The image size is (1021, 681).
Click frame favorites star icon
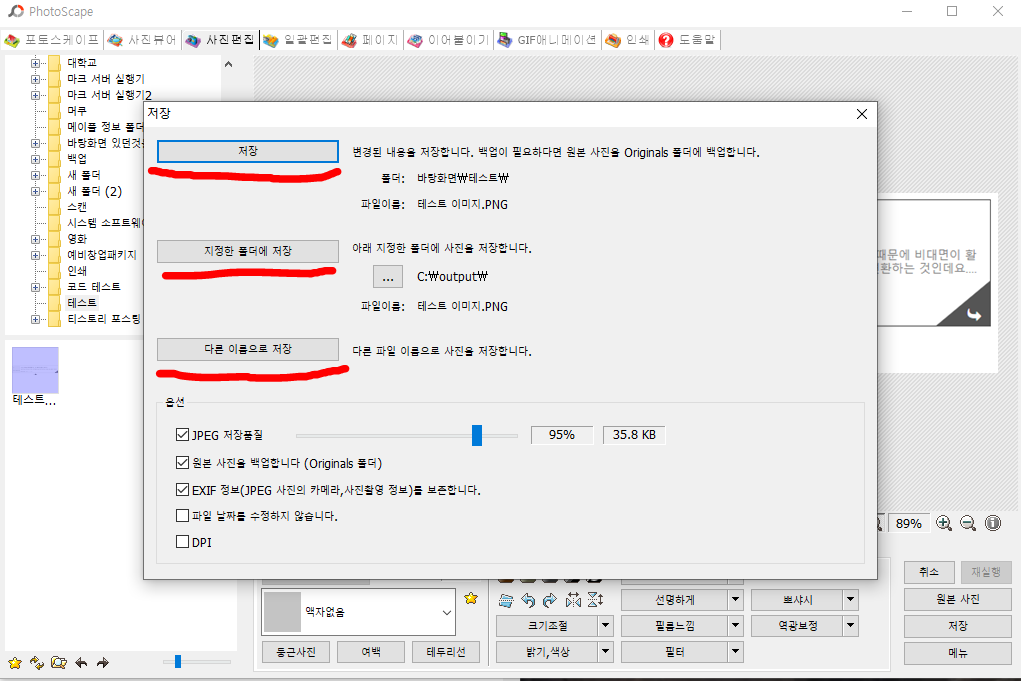471,598
